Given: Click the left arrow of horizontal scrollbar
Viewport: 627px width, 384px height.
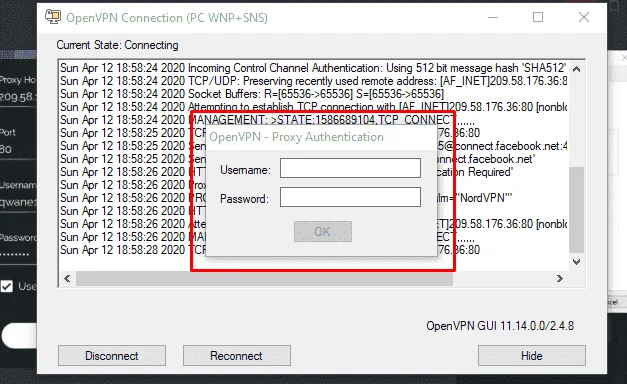Looking at the screenshot, I should [67, 278].
